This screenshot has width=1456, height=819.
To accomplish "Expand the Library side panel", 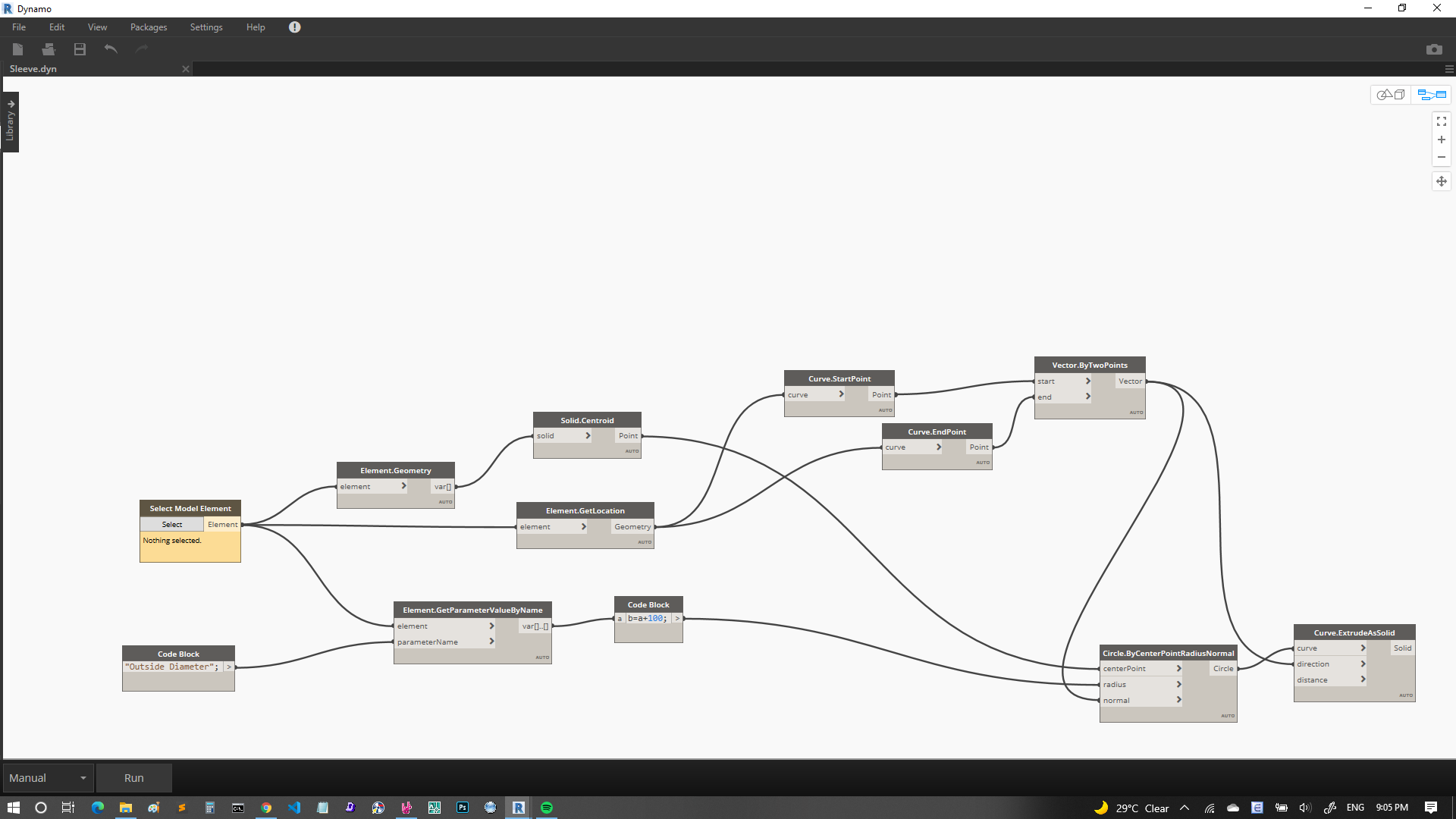I will tap(11, 121).
